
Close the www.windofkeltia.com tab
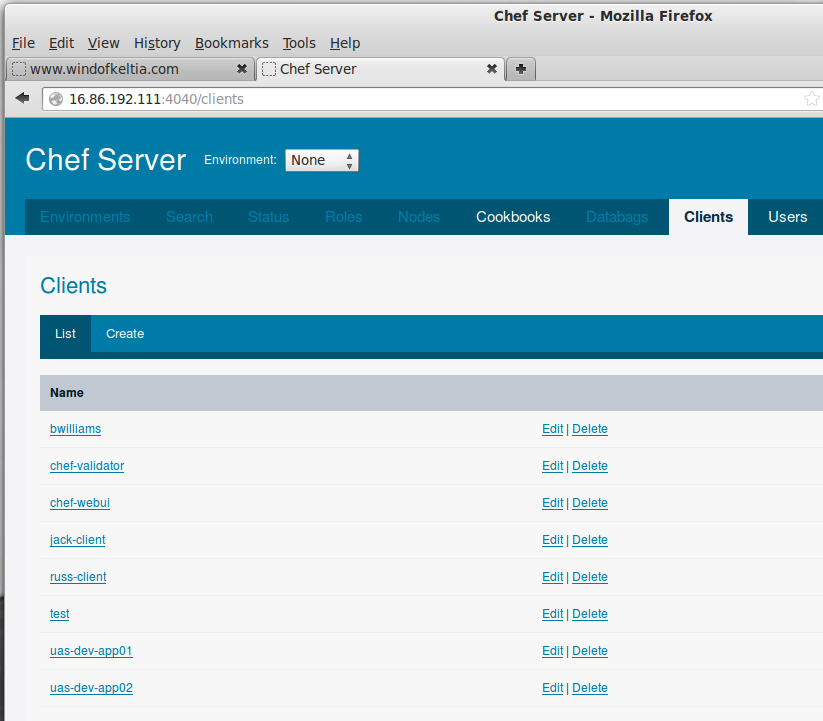pos(241,69)
